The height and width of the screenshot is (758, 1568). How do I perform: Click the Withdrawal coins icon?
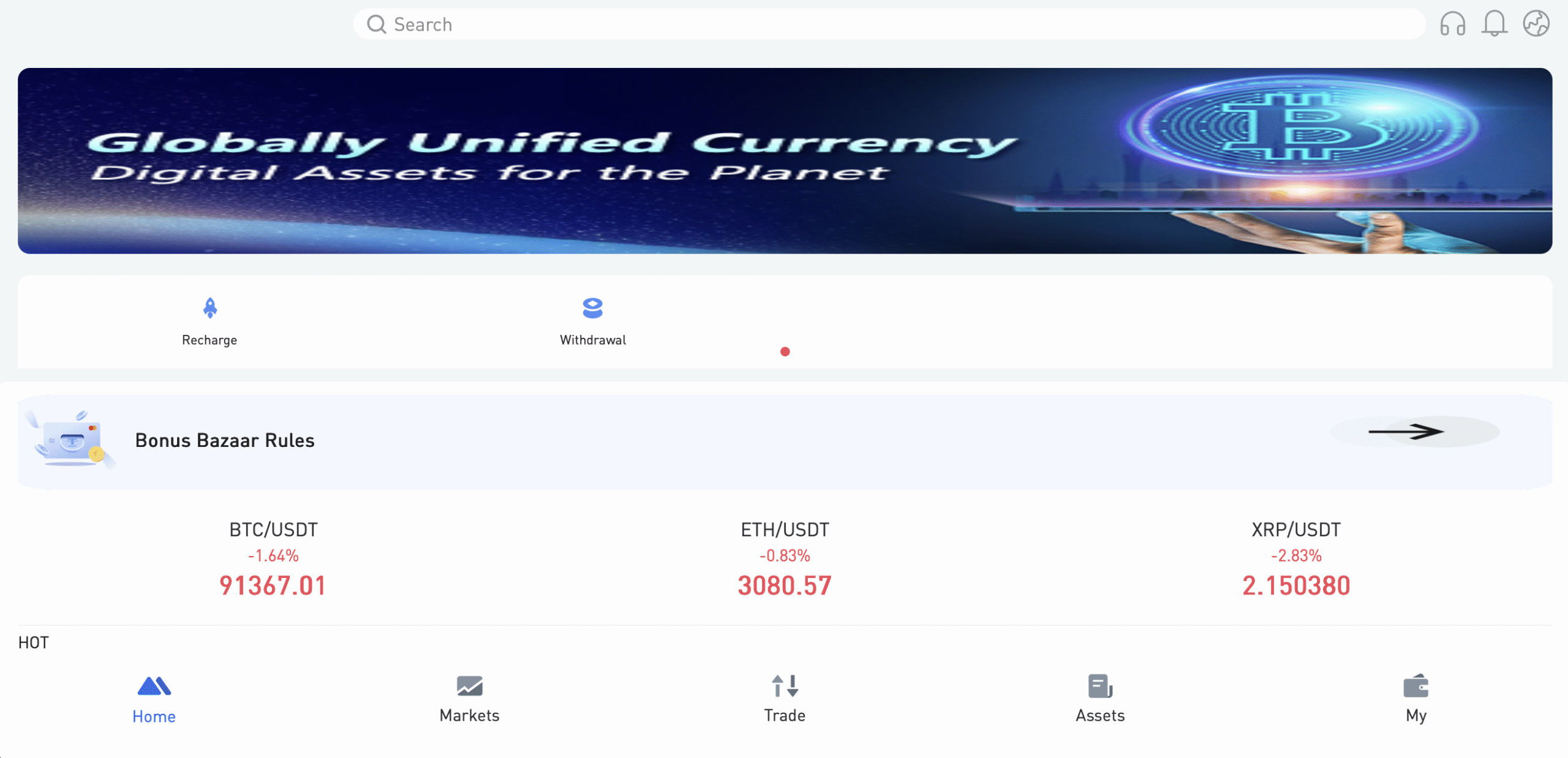click(592, 308)
